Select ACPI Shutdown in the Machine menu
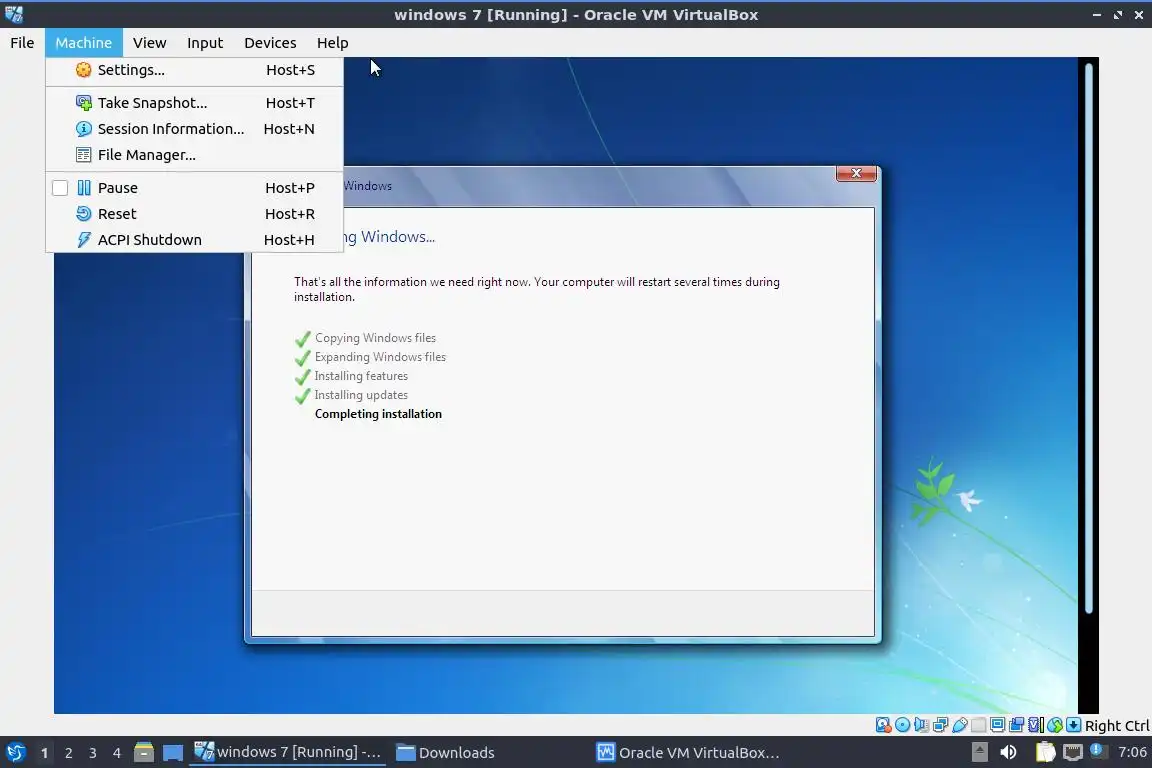1152x768 pixels. click(195, 240)
